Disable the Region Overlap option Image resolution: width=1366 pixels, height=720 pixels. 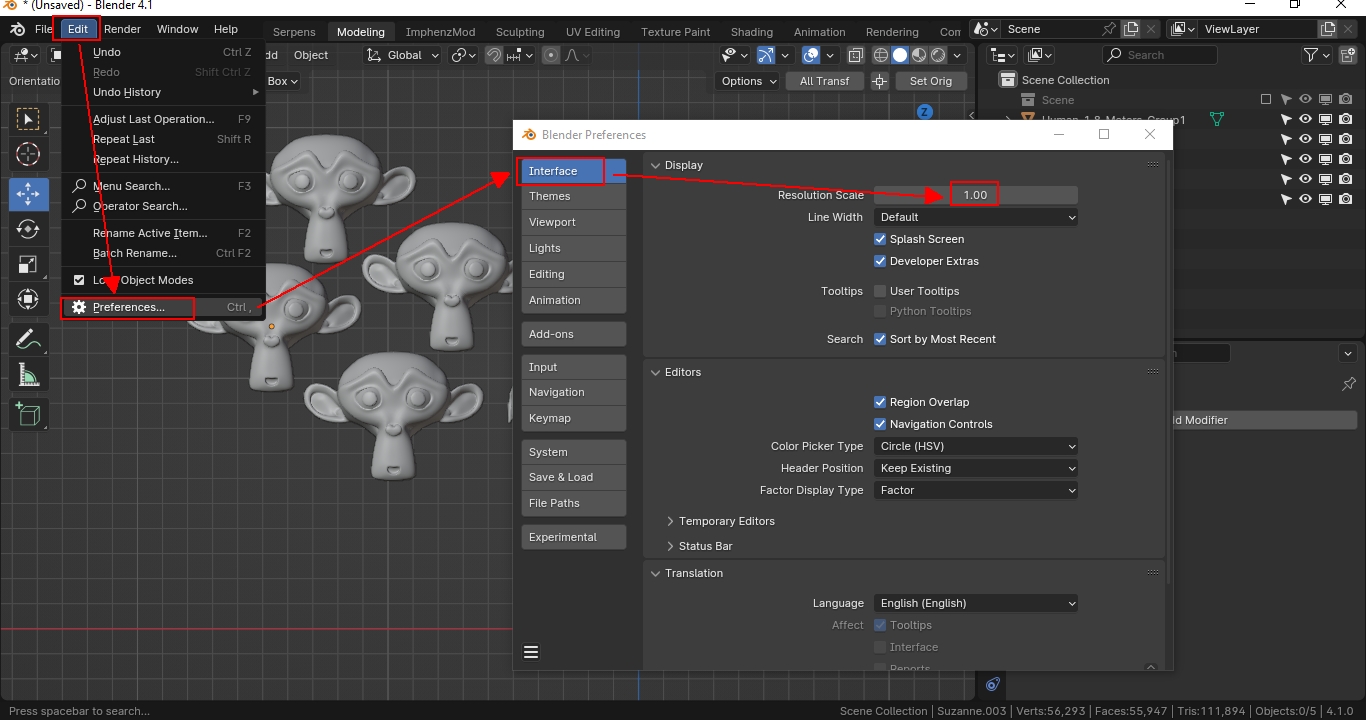[x=880, y=402]
